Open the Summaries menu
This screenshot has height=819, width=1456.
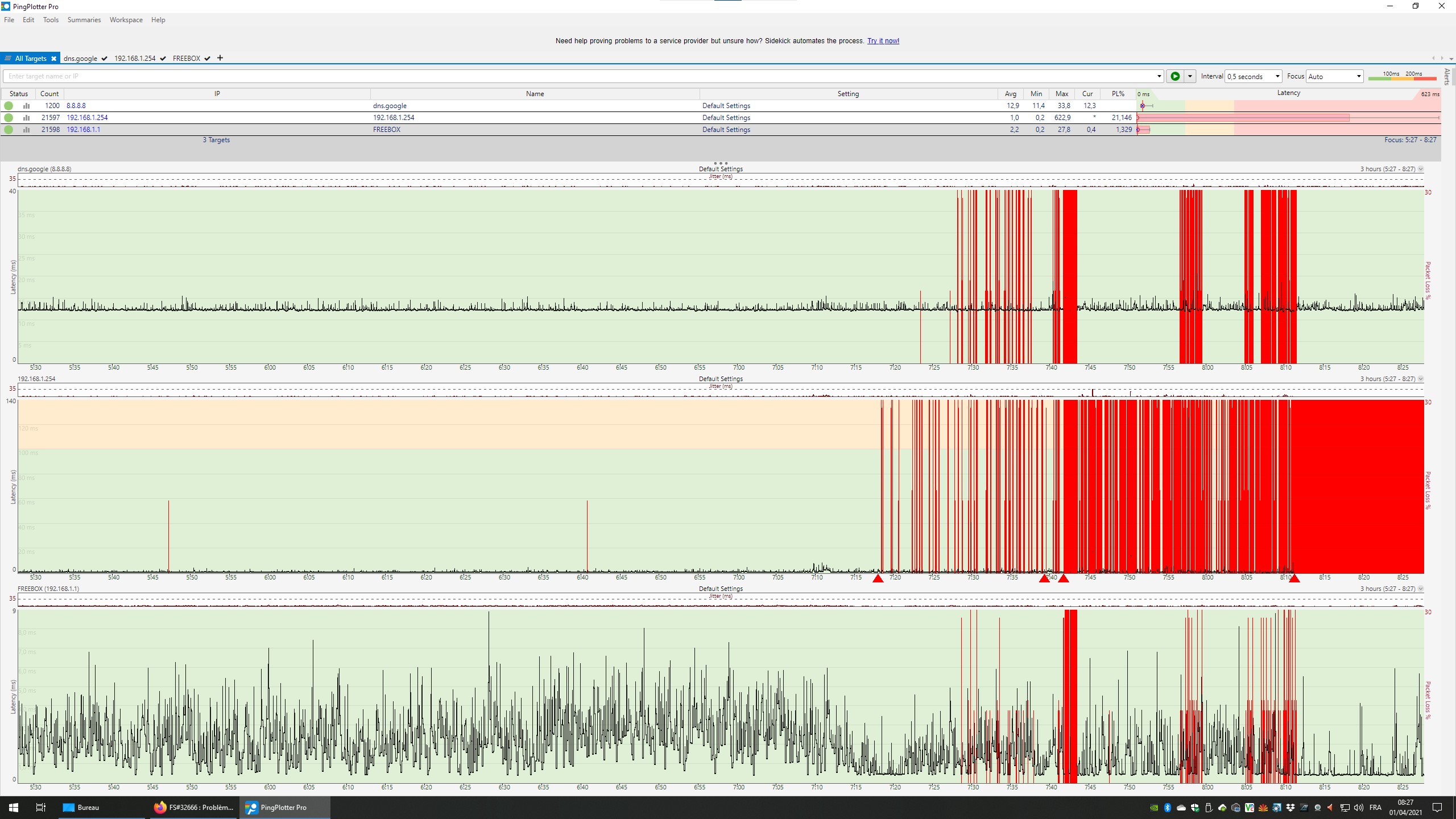pos(84,20)
